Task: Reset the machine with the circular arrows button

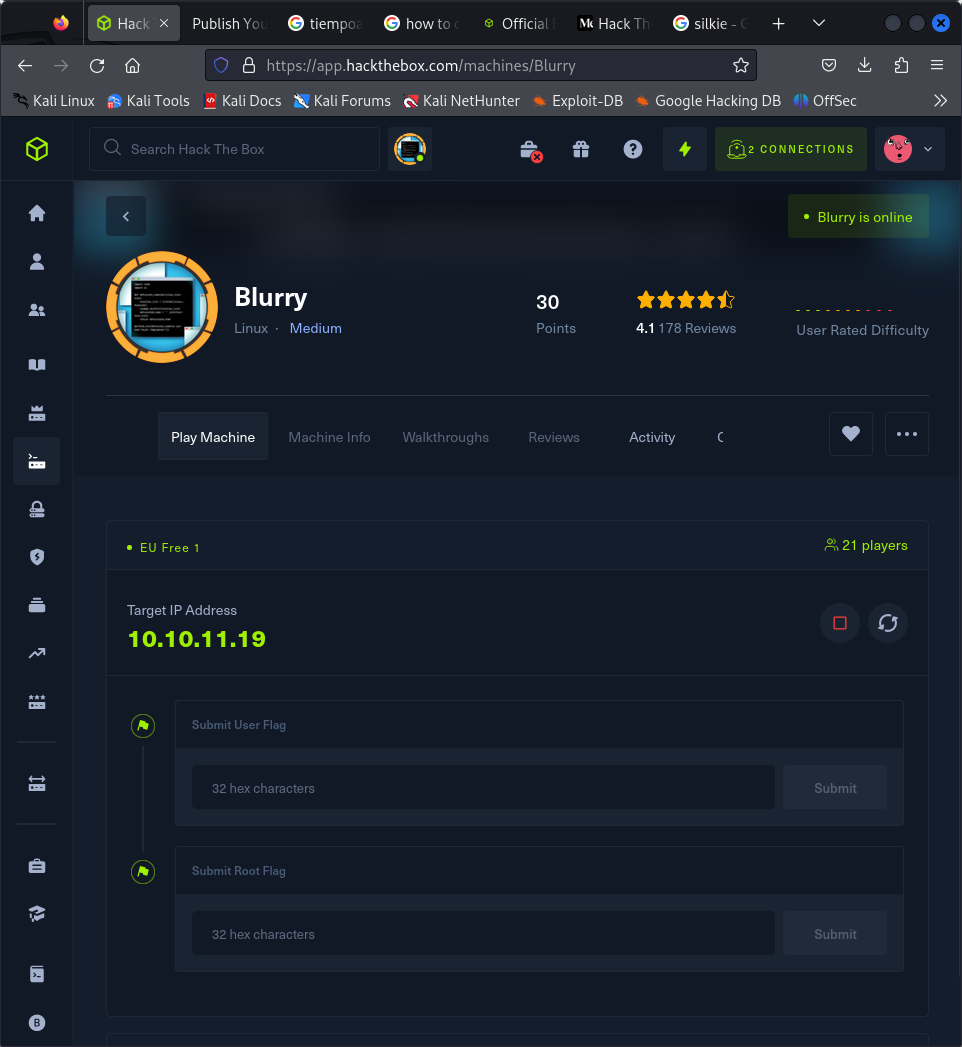Action: pyautogui.click(x=887, y=623)
